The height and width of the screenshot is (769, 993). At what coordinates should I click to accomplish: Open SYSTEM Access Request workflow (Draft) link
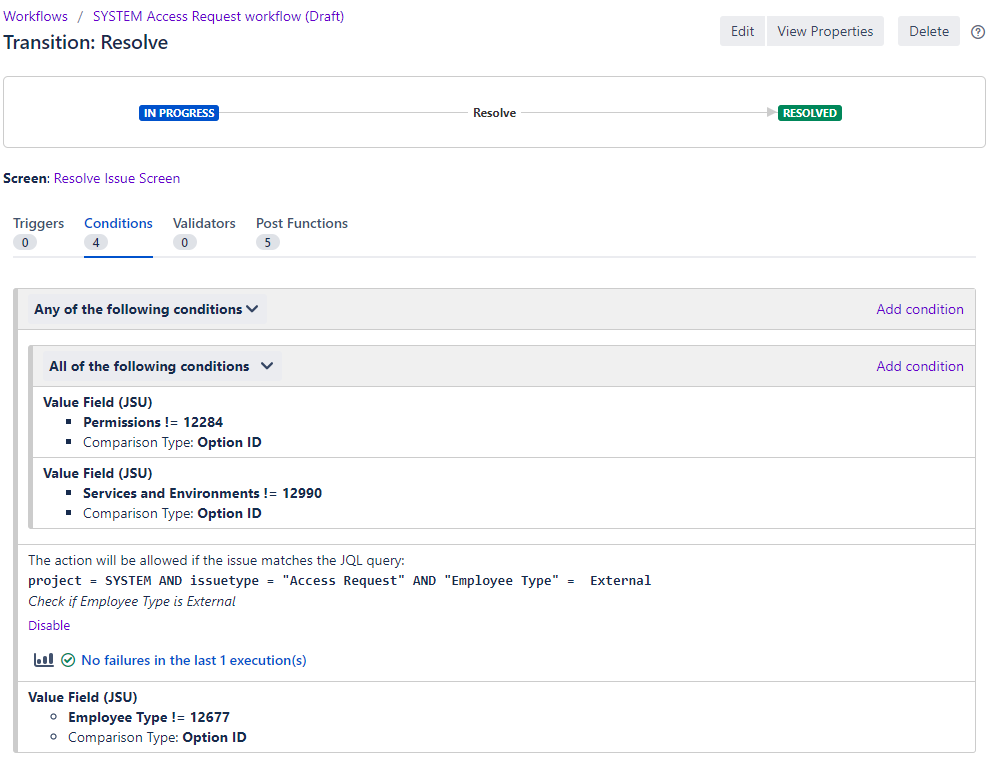218,16
